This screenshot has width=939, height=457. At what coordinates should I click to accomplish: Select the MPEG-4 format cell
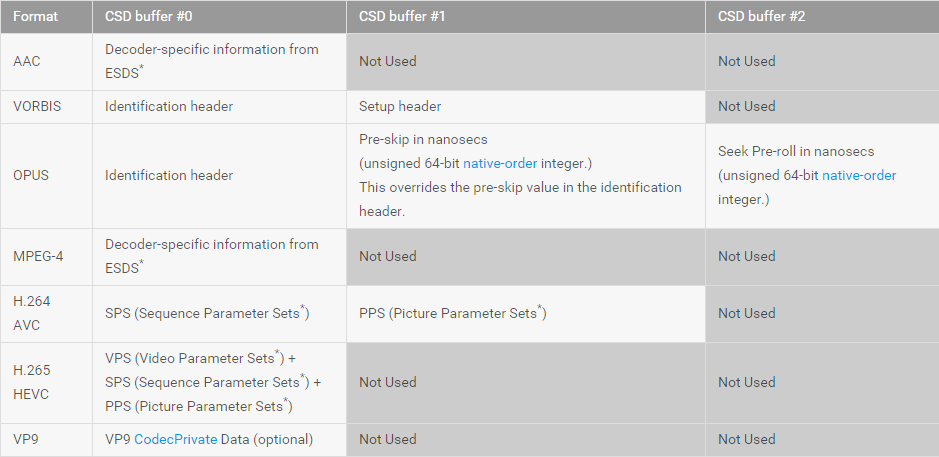pos(46,256)
